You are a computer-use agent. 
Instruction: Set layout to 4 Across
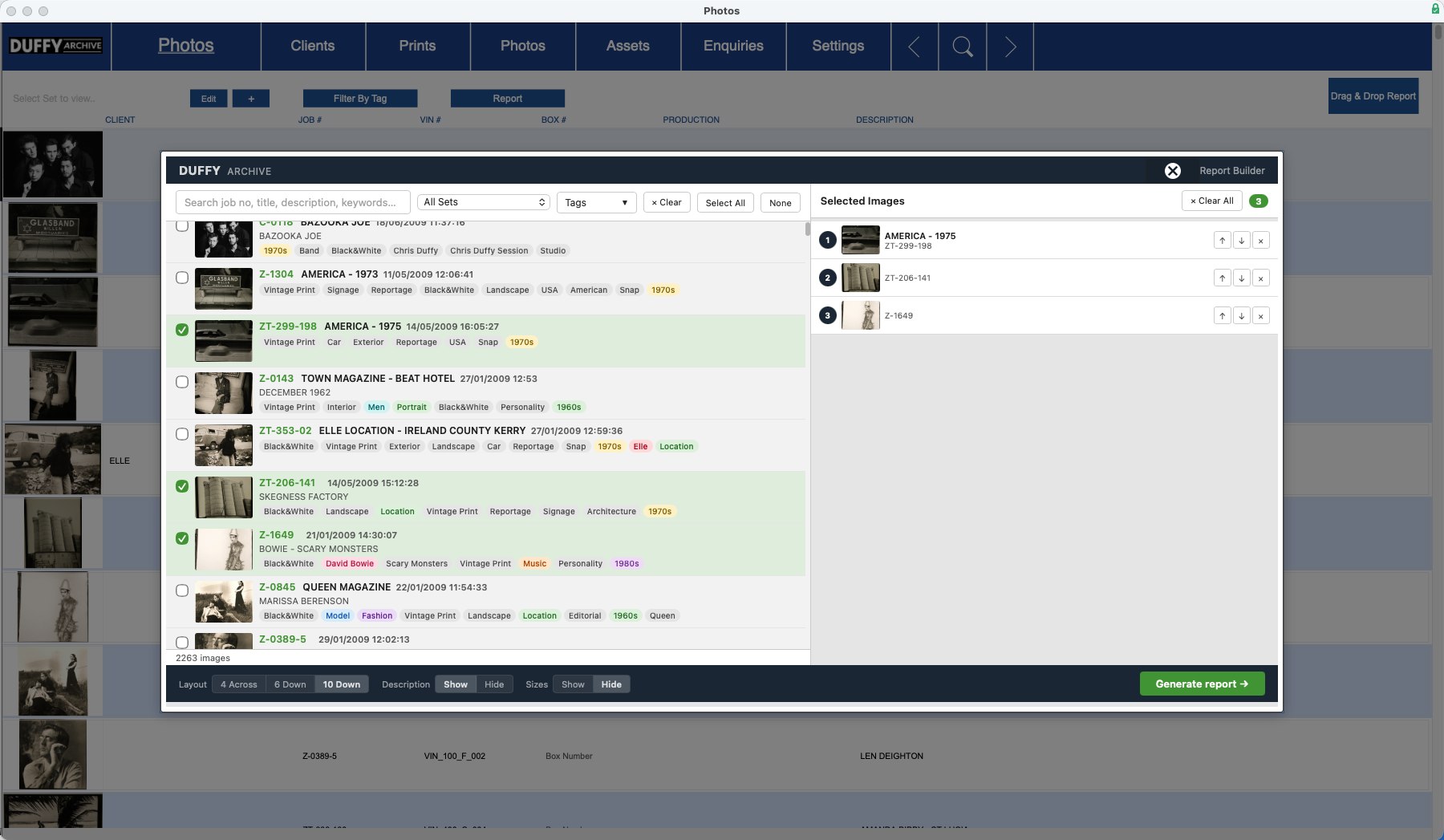click(x=239, y=684)
